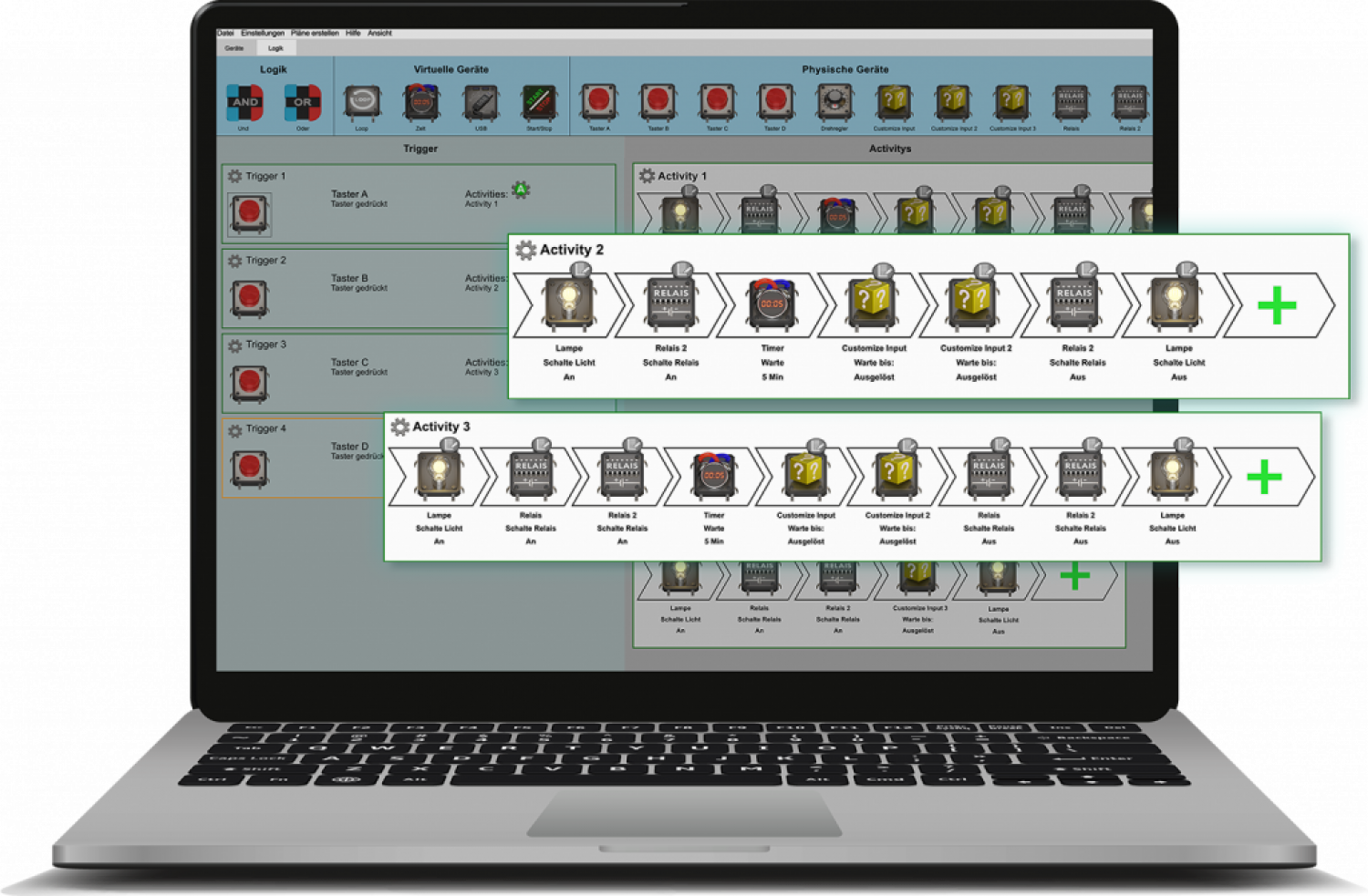Viewport: 1368px width, 896px height.
Task: Click the green A badge on Trigger 1
Action: coord(521,190)
